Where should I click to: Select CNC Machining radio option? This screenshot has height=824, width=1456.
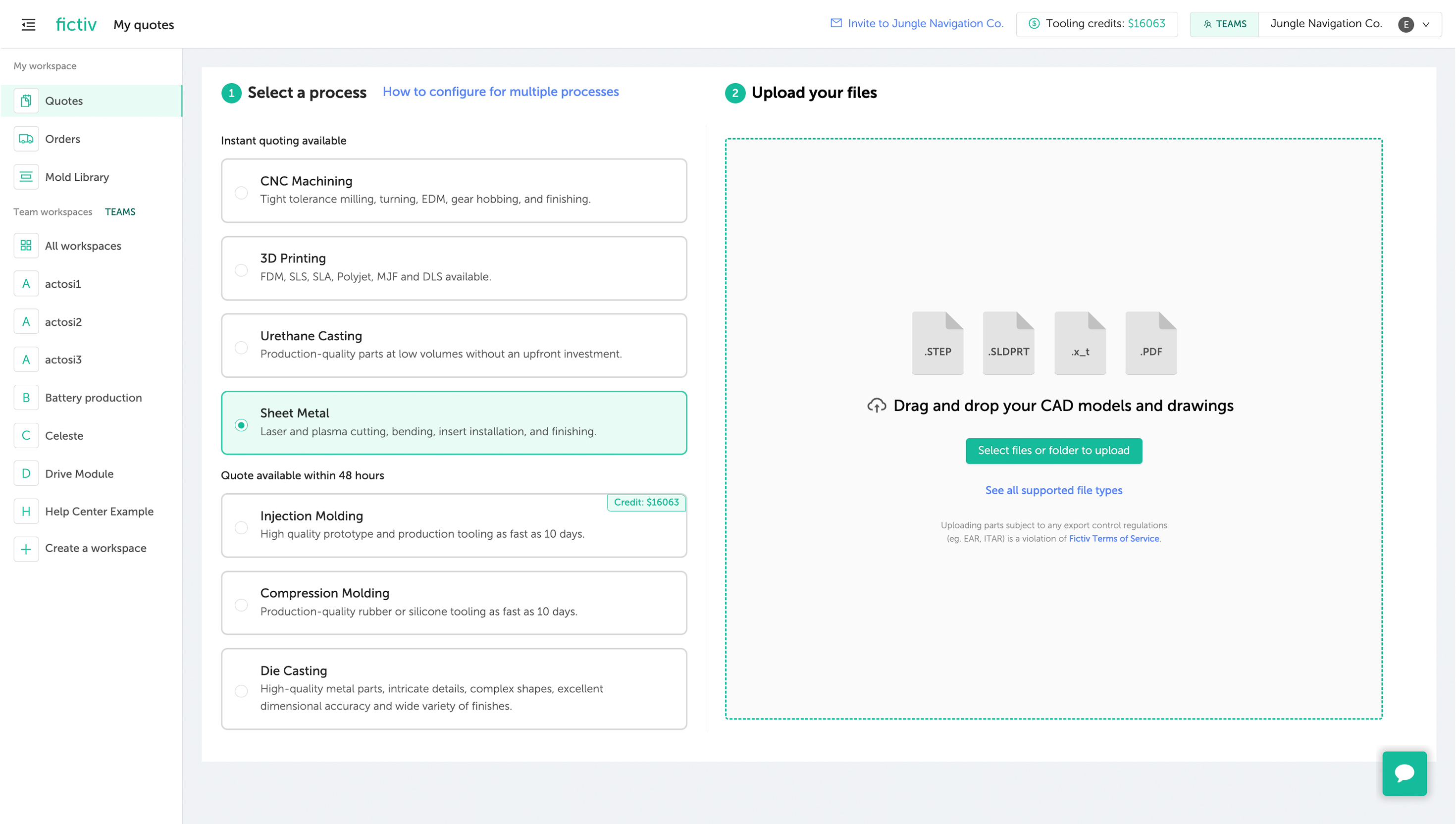tap(241, 193)
